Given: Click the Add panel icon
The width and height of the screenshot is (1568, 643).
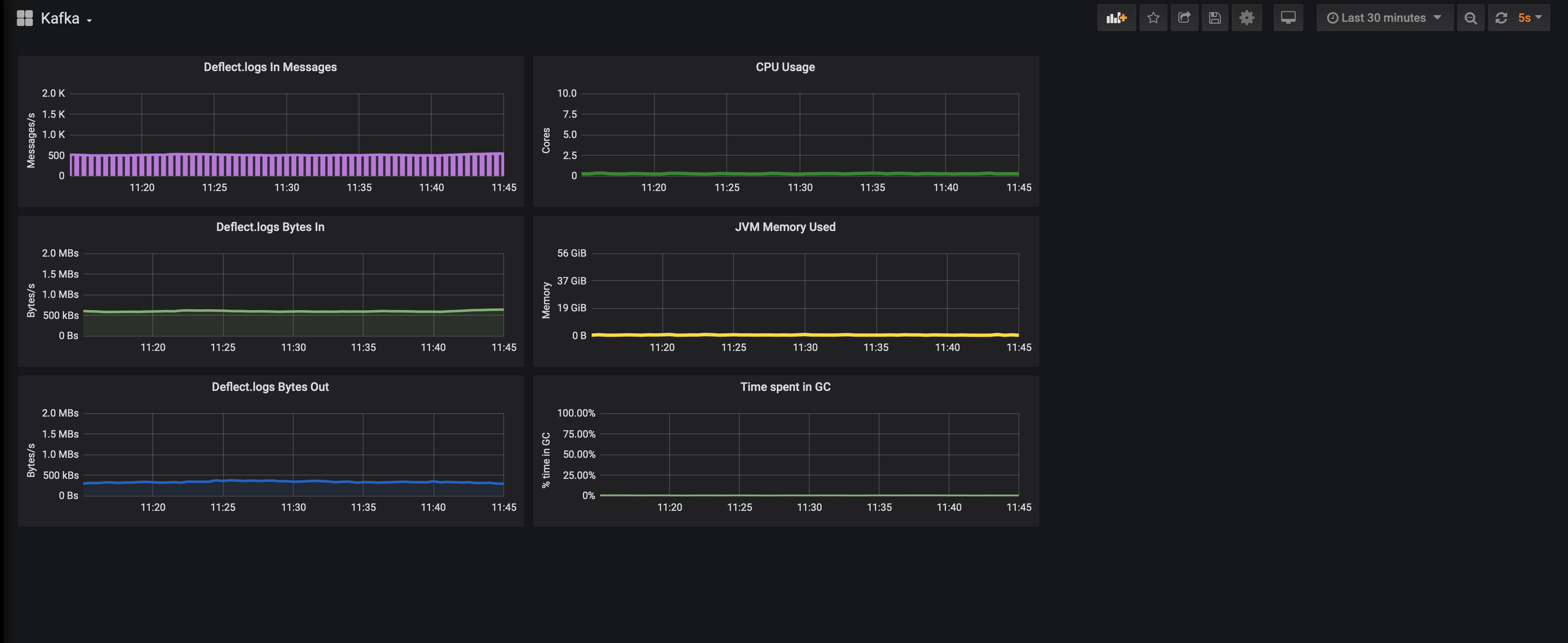Looking at the screenshot, I should tap(1116, 18).
